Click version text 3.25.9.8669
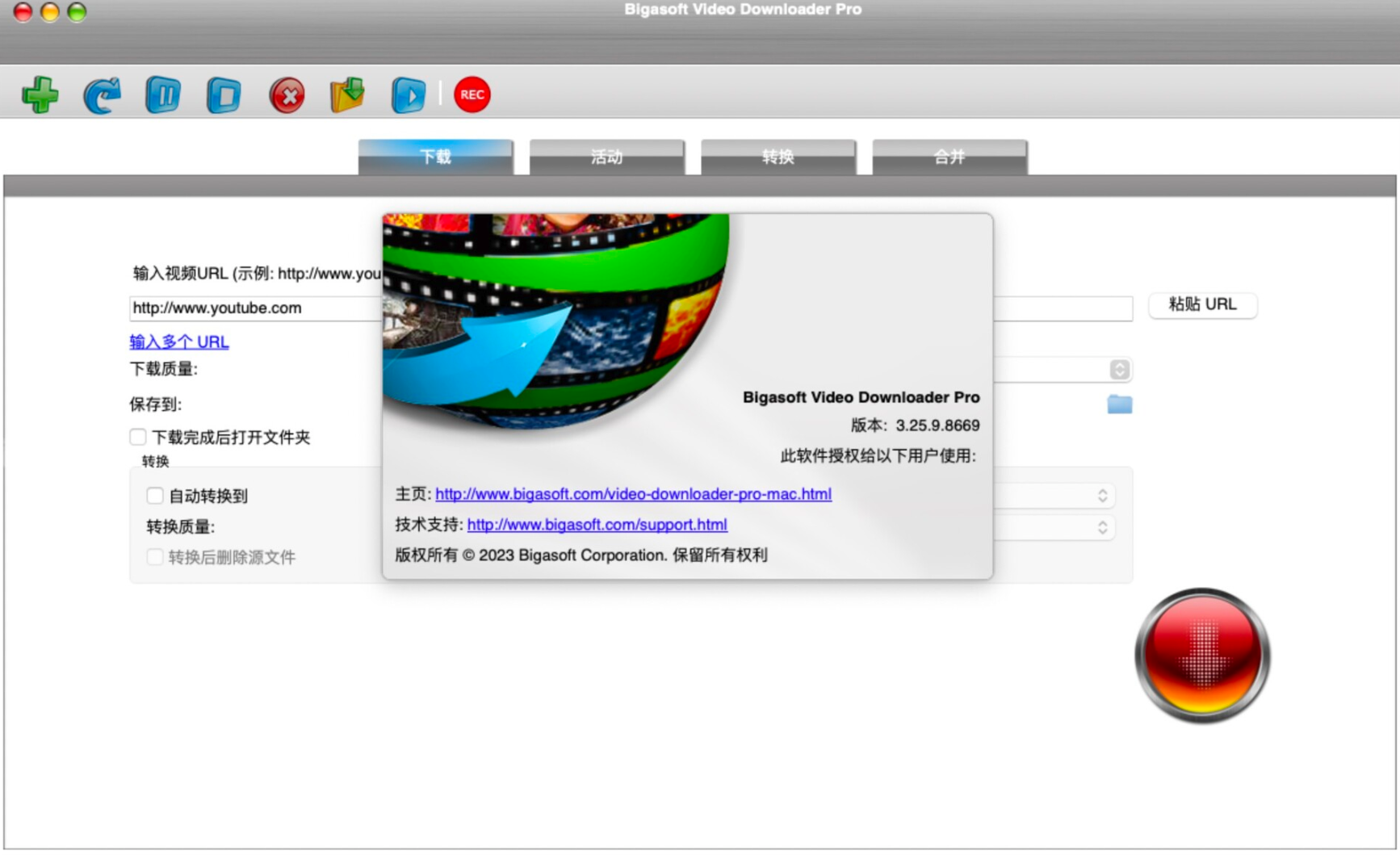The image size is (1400, 855). pos(937,425)
